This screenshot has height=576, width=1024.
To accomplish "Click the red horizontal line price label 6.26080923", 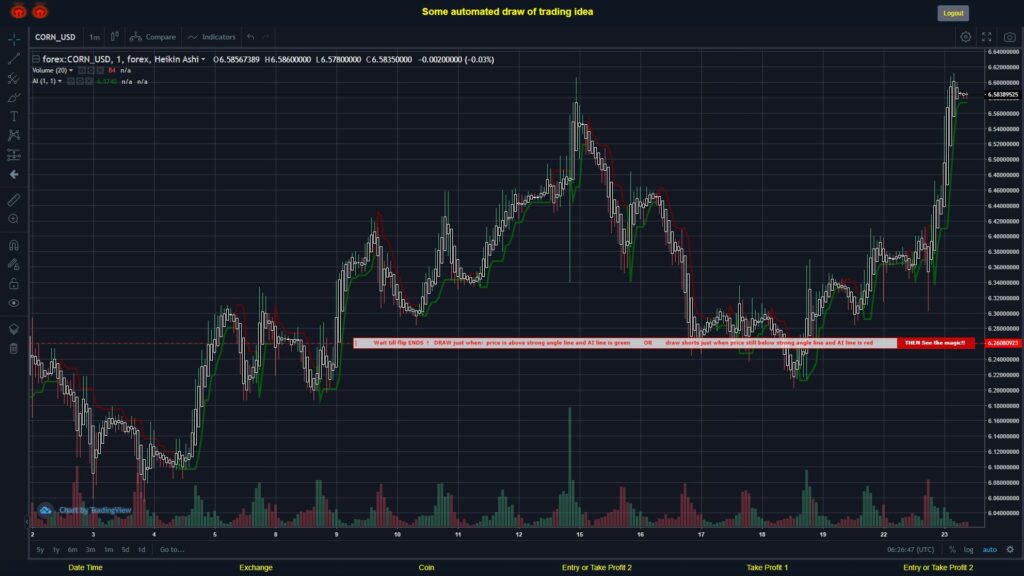I will (x=1002, y=343).
